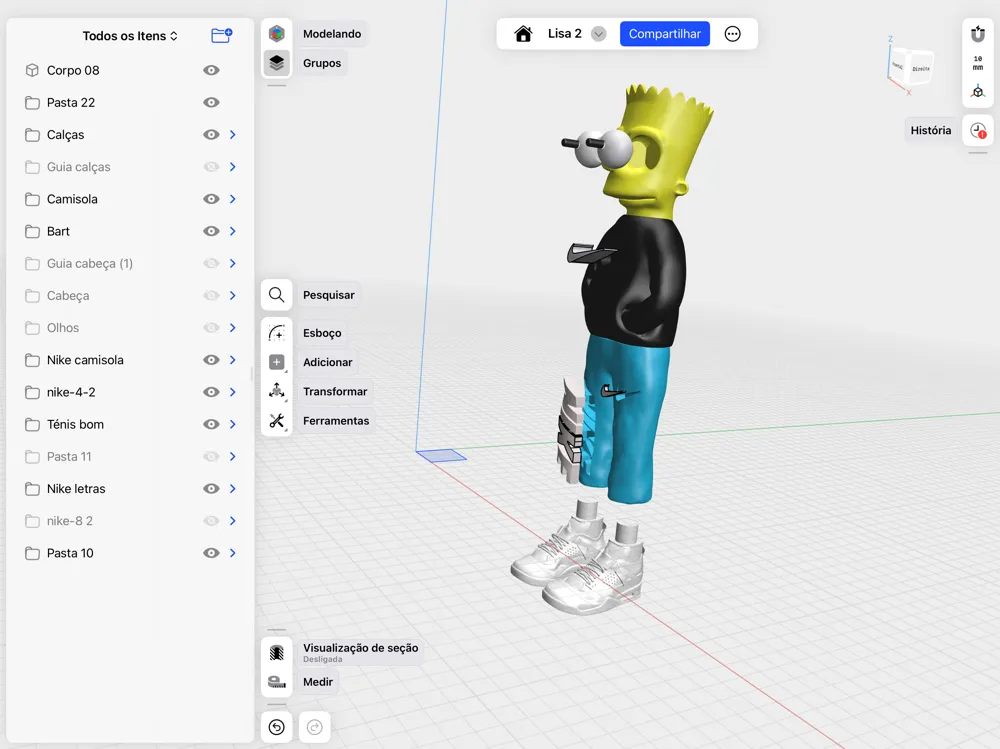Select the Corpo 08 body icon

point(32,70)
